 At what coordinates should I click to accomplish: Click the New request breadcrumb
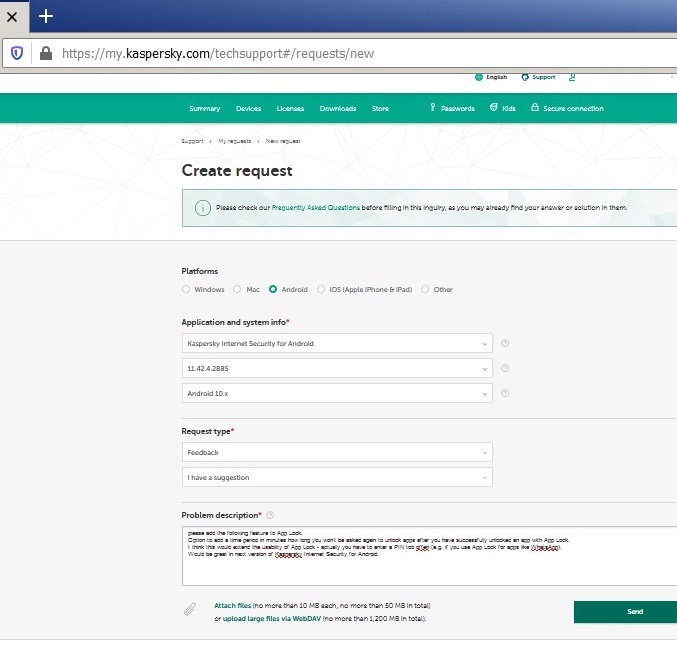pos(283,141)
